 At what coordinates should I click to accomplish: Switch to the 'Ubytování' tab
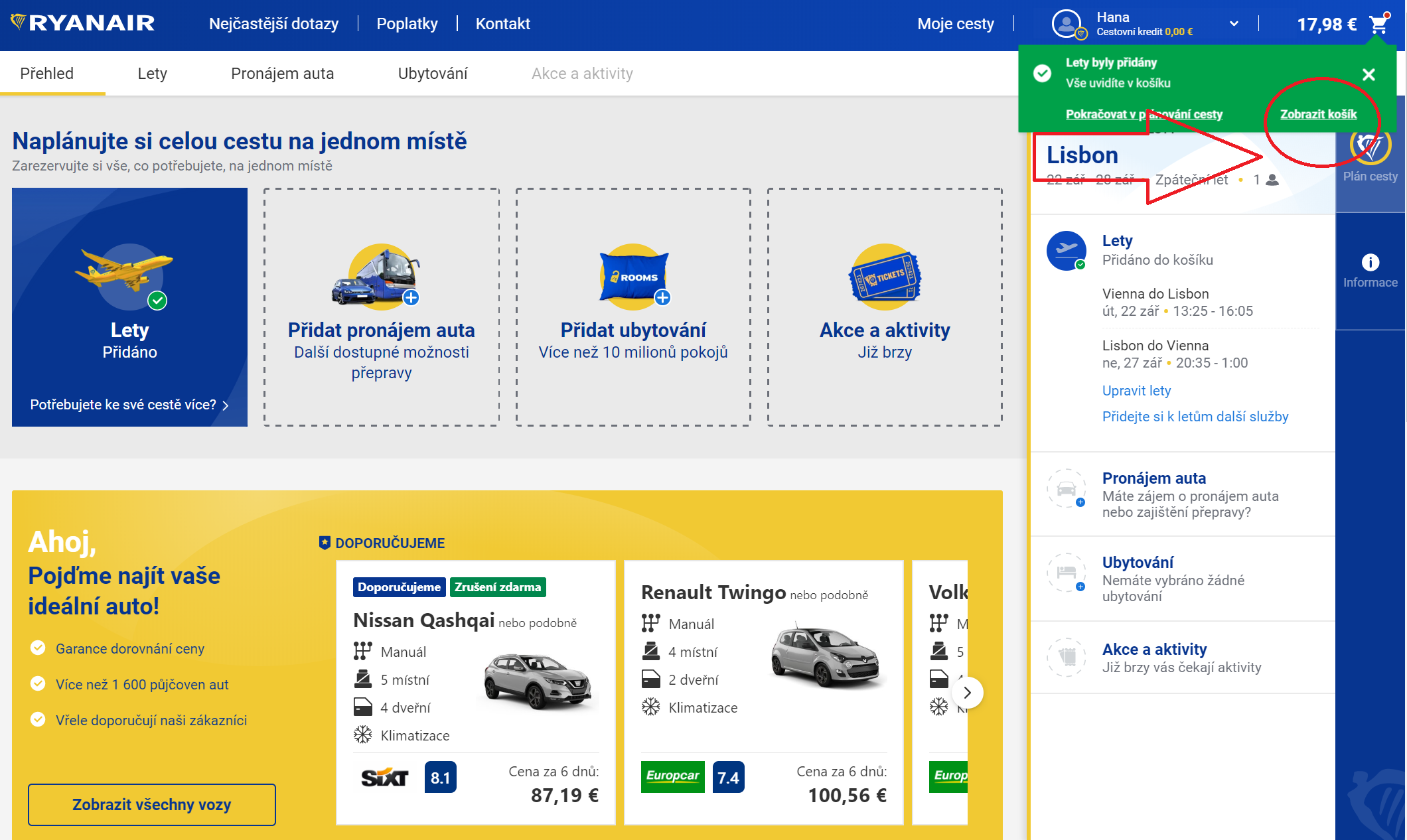(433, 74)
